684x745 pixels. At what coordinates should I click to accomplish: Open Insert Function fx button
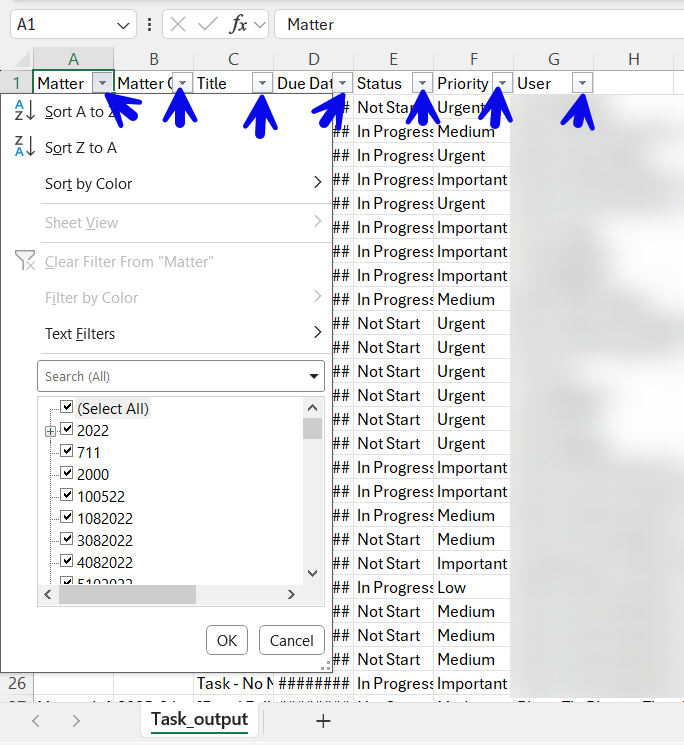[x=238, y=24]
